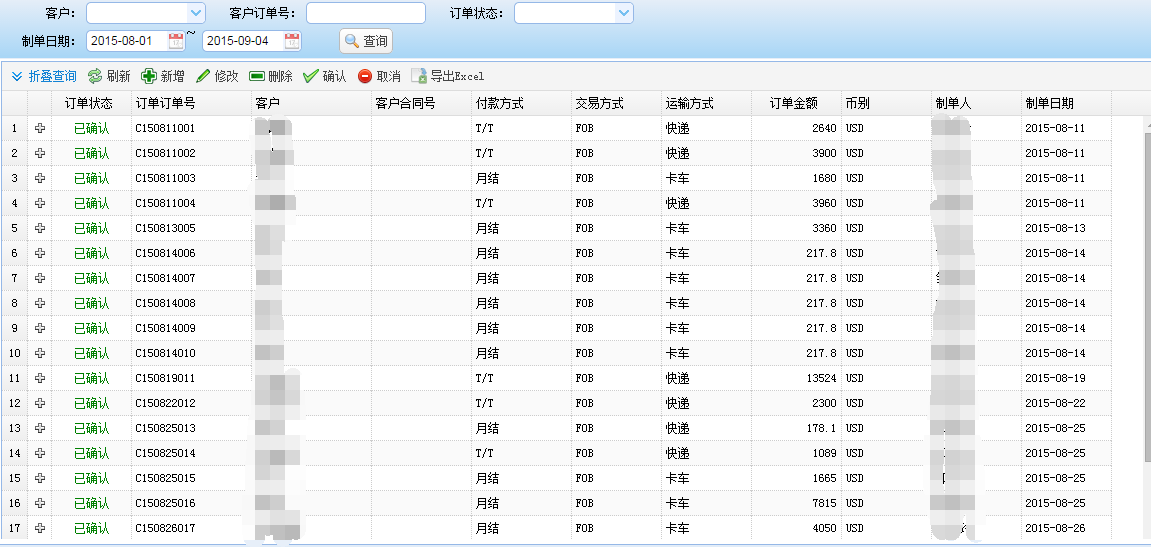Sort by the 制单日期 column header
Screen dimensions: 1151x547
coord(1047,103)
